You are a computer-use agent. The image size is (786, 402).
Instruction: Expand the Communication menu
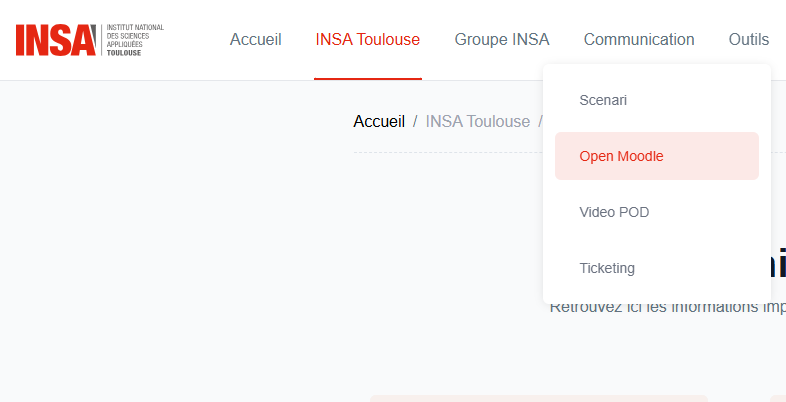point(639,40)
